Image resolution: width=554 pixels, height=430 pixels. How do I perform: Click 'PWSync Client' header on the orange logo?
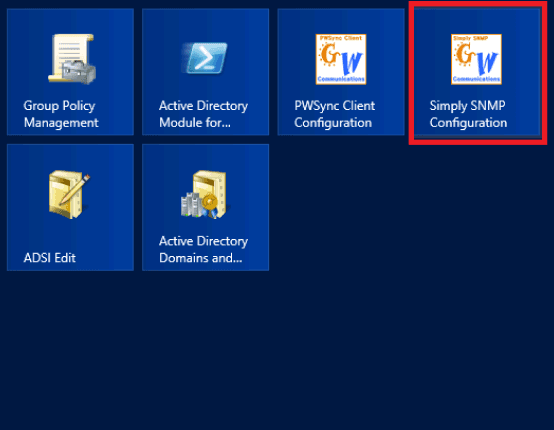tap(341, 38)
